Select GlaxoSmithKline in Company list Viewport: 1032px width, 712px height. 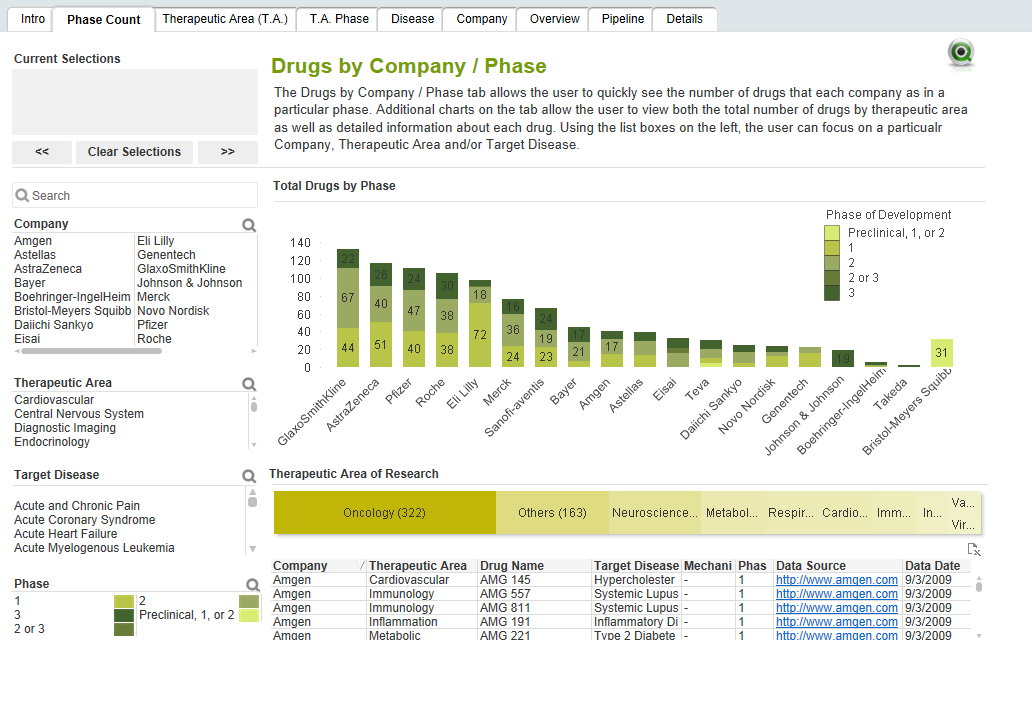point(181,268)
